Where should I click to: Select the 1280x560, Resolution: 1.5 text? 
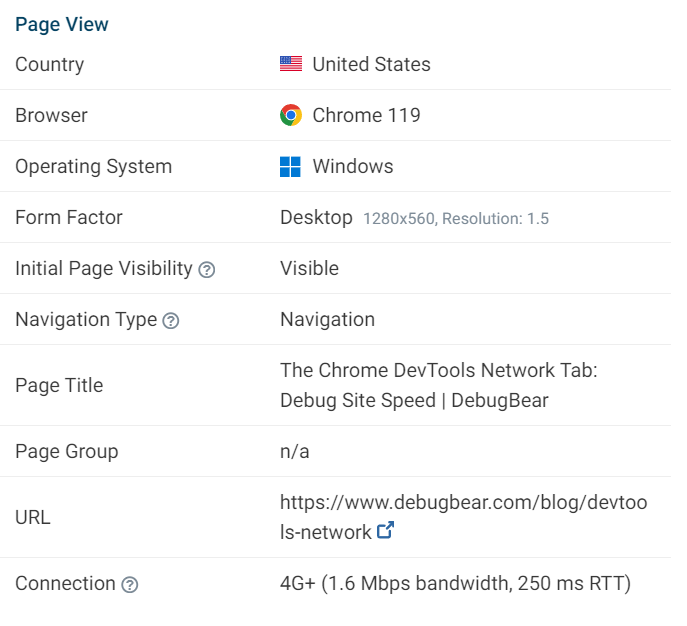[x=456, y=218]
